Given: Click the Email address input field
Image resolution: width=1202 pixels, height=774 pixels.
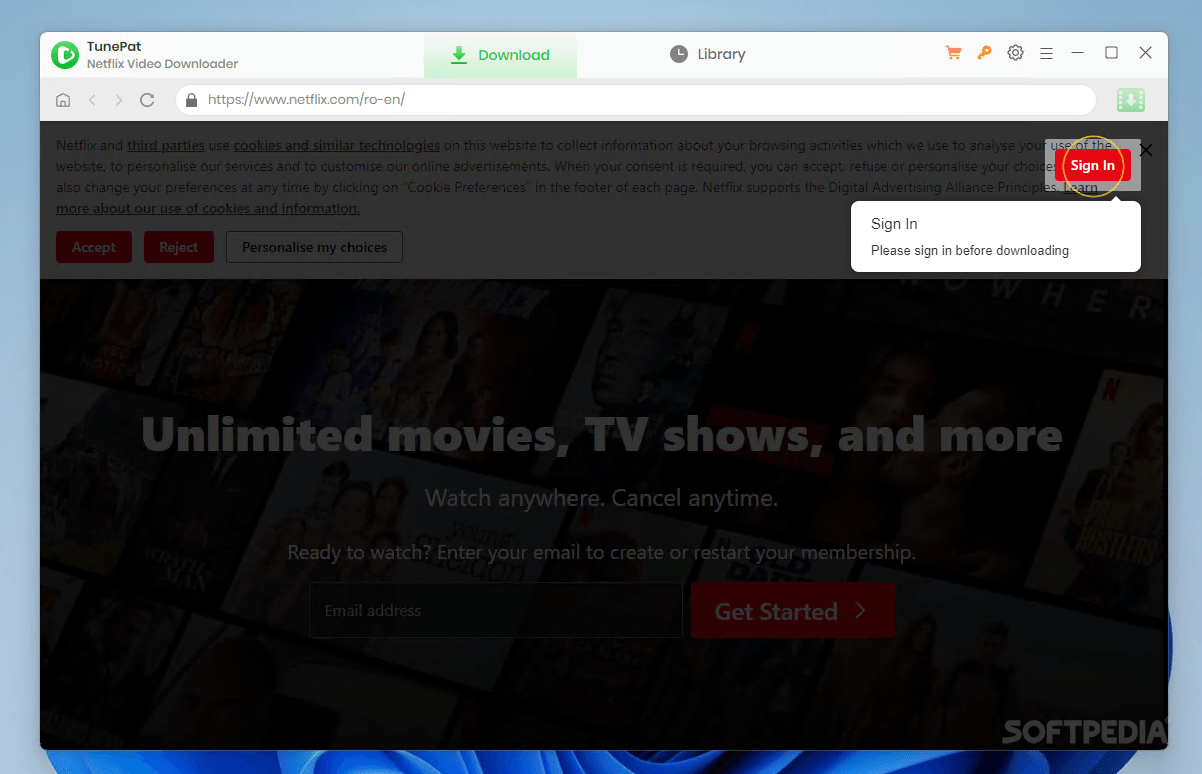Looking at the screenshot, I should pos(496,610).
